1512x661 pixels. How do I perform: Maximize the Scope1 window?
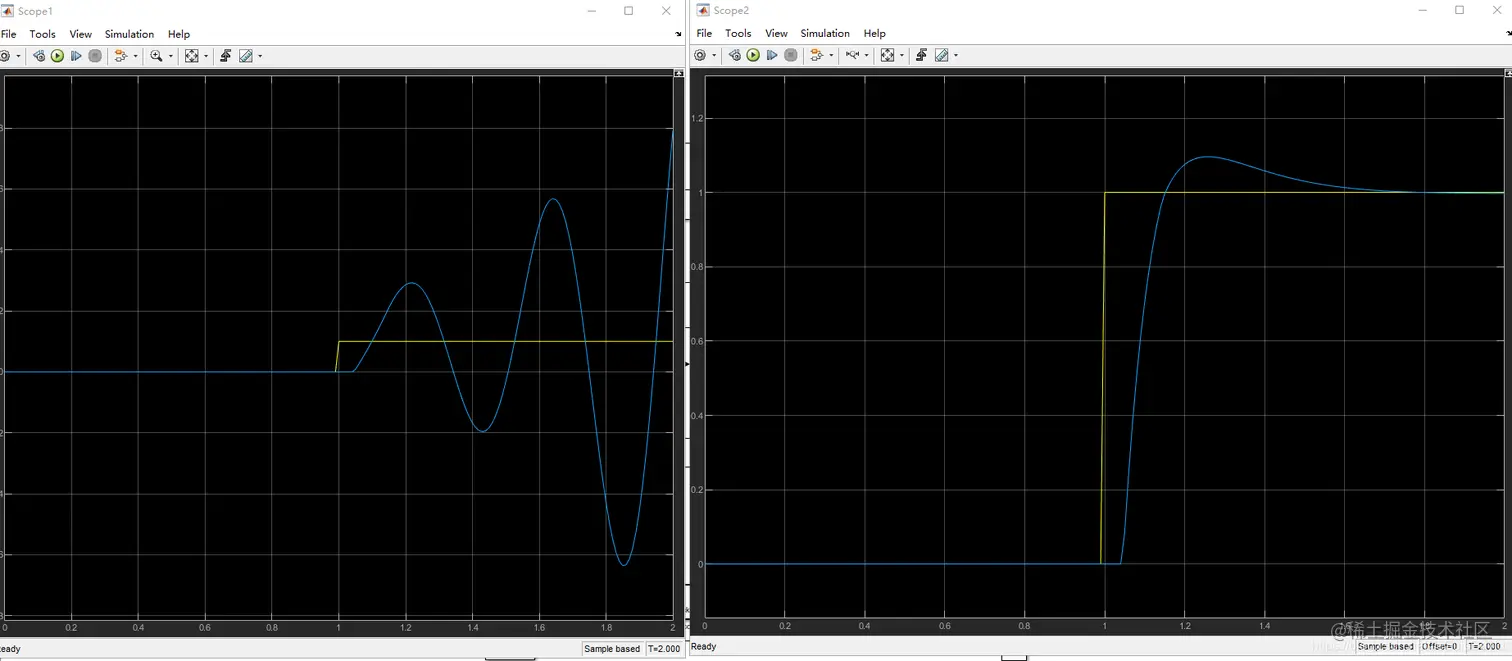[x=628, y=11]
